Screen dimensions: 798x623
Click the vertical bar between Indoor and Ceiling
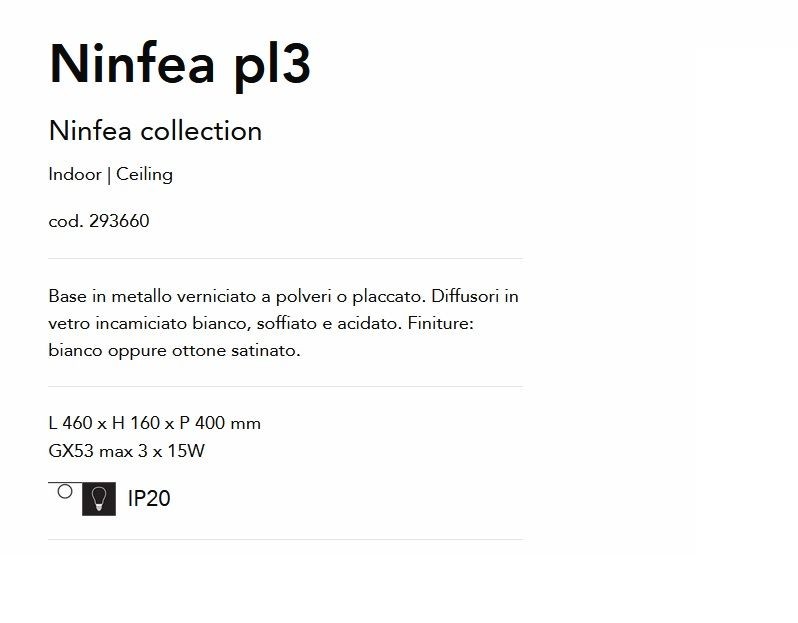click(109, 176)
